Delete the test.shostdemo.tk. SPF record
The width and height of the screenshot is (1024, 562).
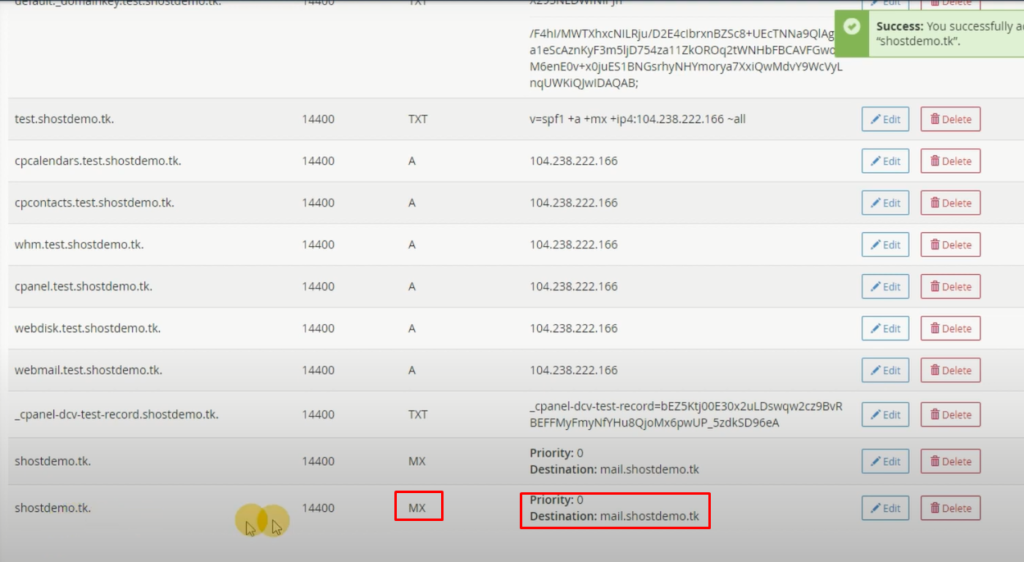tap(950, 119)
